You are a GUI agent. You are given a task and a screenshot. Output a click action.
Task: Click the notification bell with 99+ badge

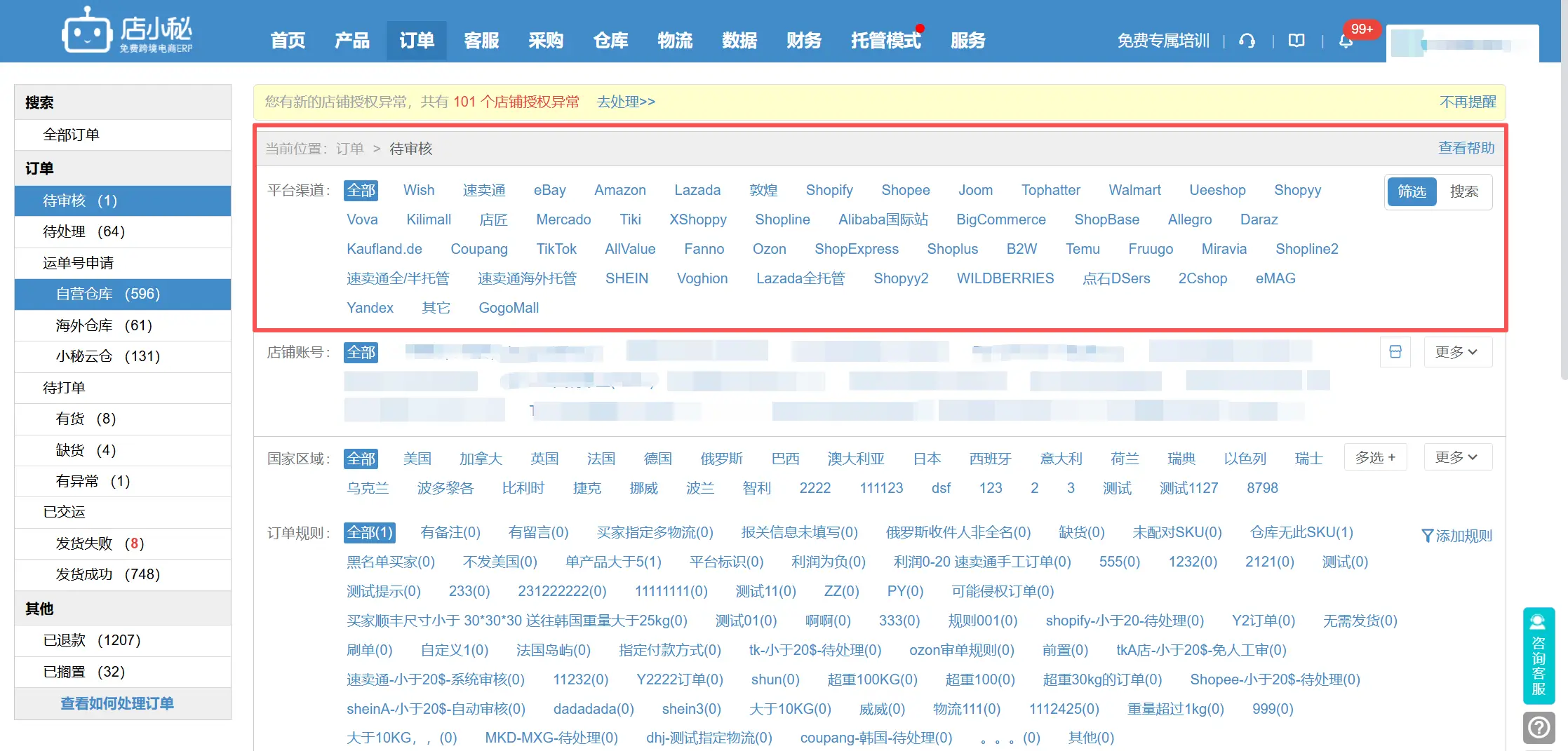click(x=1346, y=41)
